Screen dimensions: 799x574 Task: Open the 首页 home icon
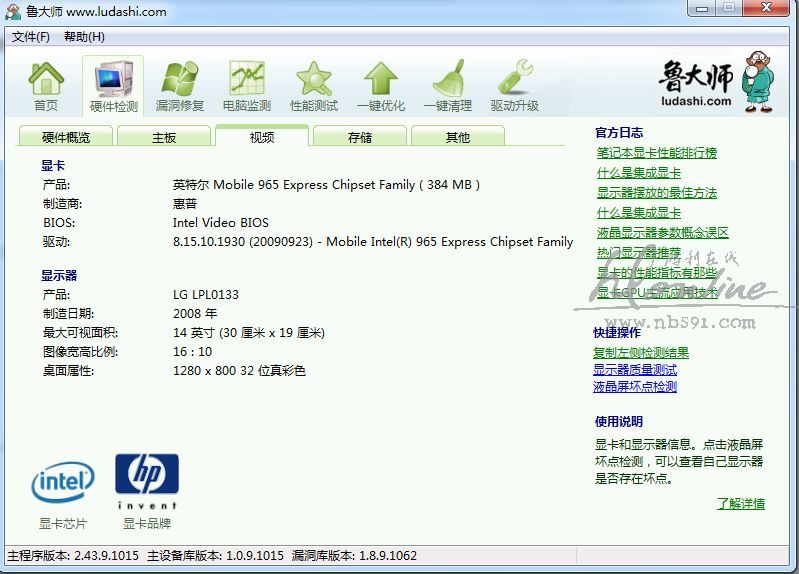point(46,86)
